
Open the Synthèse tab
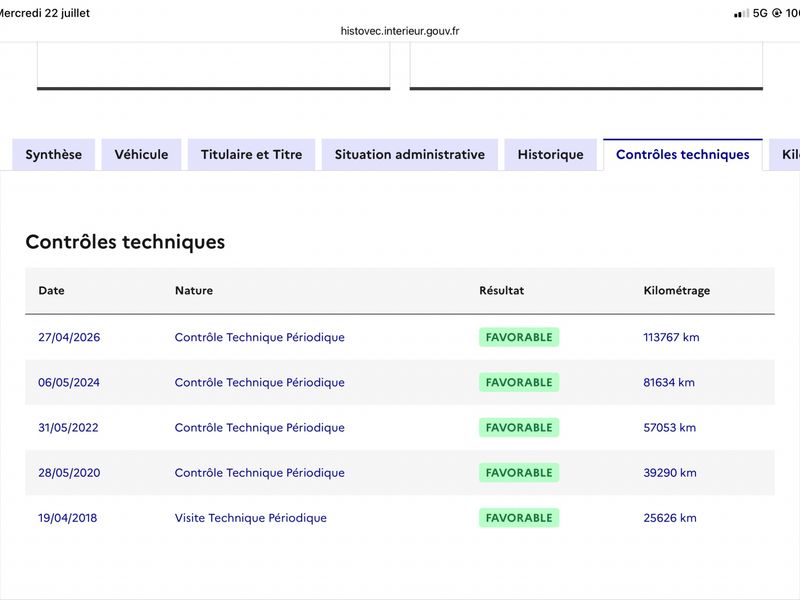tap(54, 155)
